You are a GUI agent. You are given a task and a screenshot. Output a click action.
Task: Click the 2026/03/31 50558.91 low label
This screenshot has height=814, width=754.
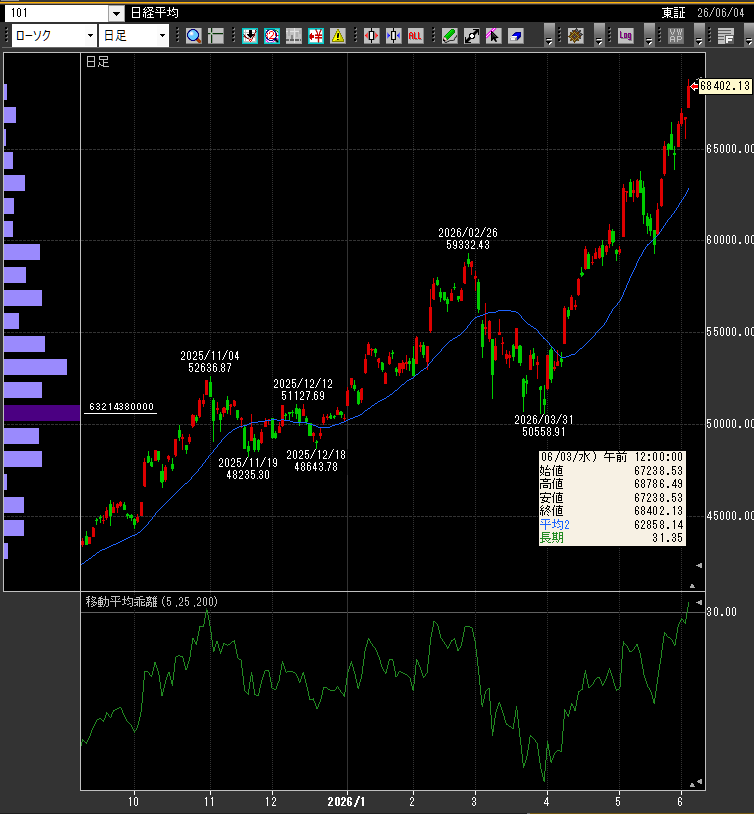coord(544,426)
